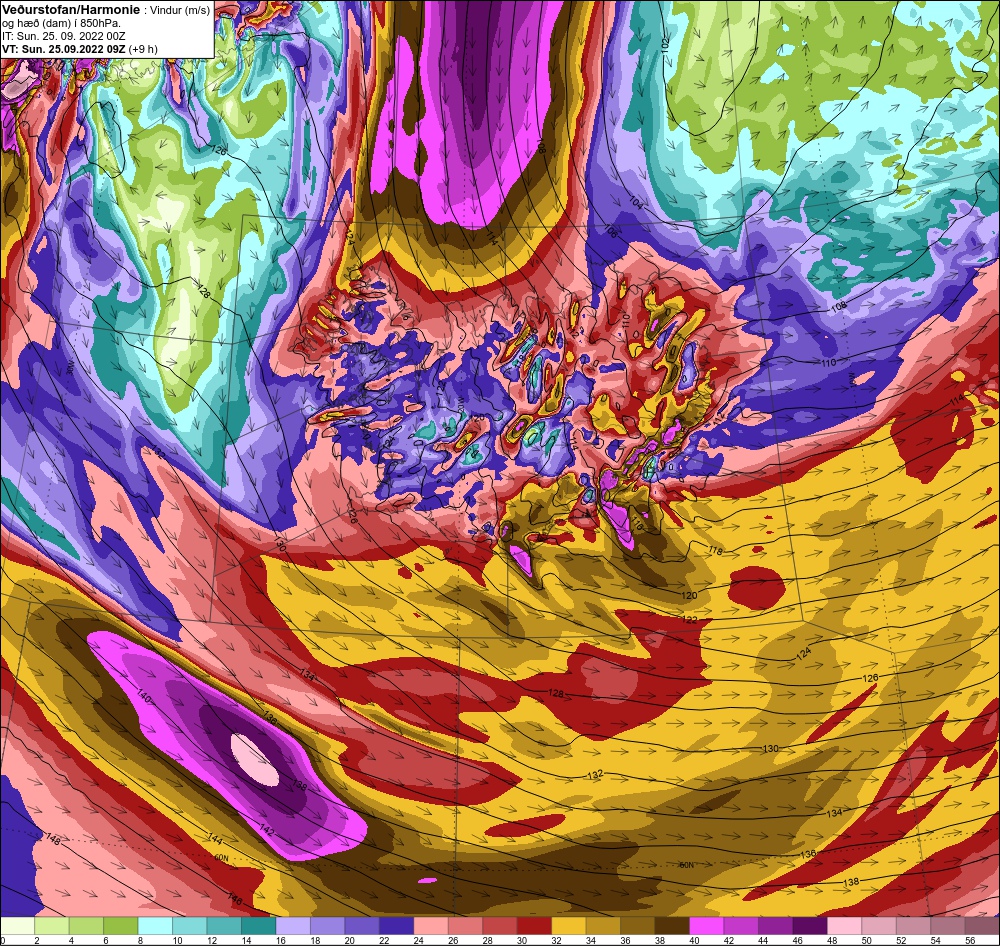
Task: Click the 54–56 m/s mauve legend swatch
Action: (947, 926)
